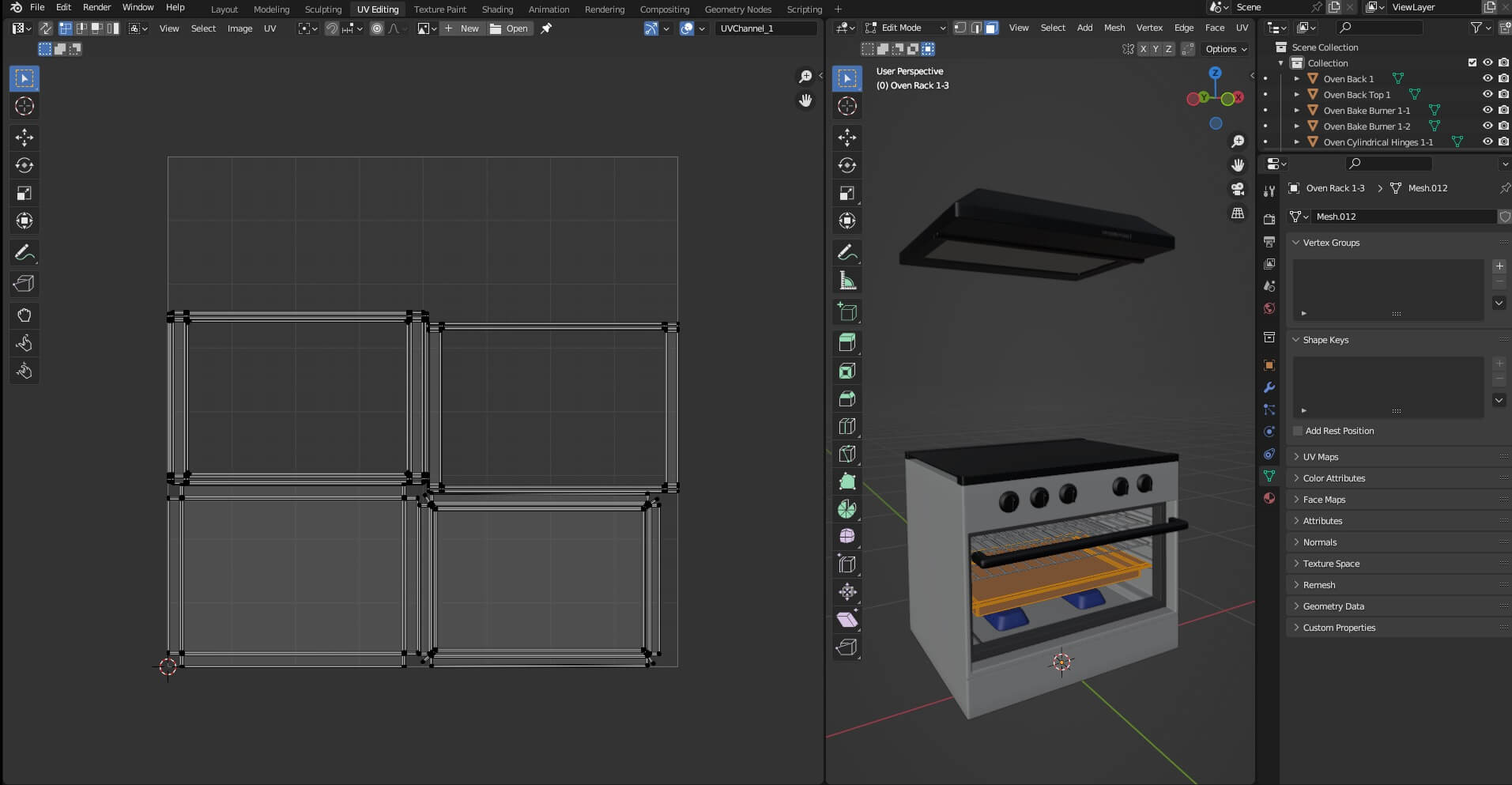Screen dimensions: 1512x785
Task: Open the Options dropdown in 3D viewport
Action: click(x=1226, y=49)
